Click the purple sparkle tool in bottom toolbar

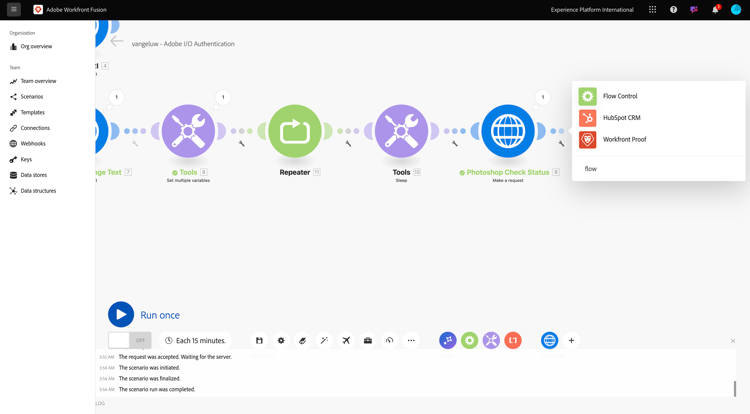(448, 340)
